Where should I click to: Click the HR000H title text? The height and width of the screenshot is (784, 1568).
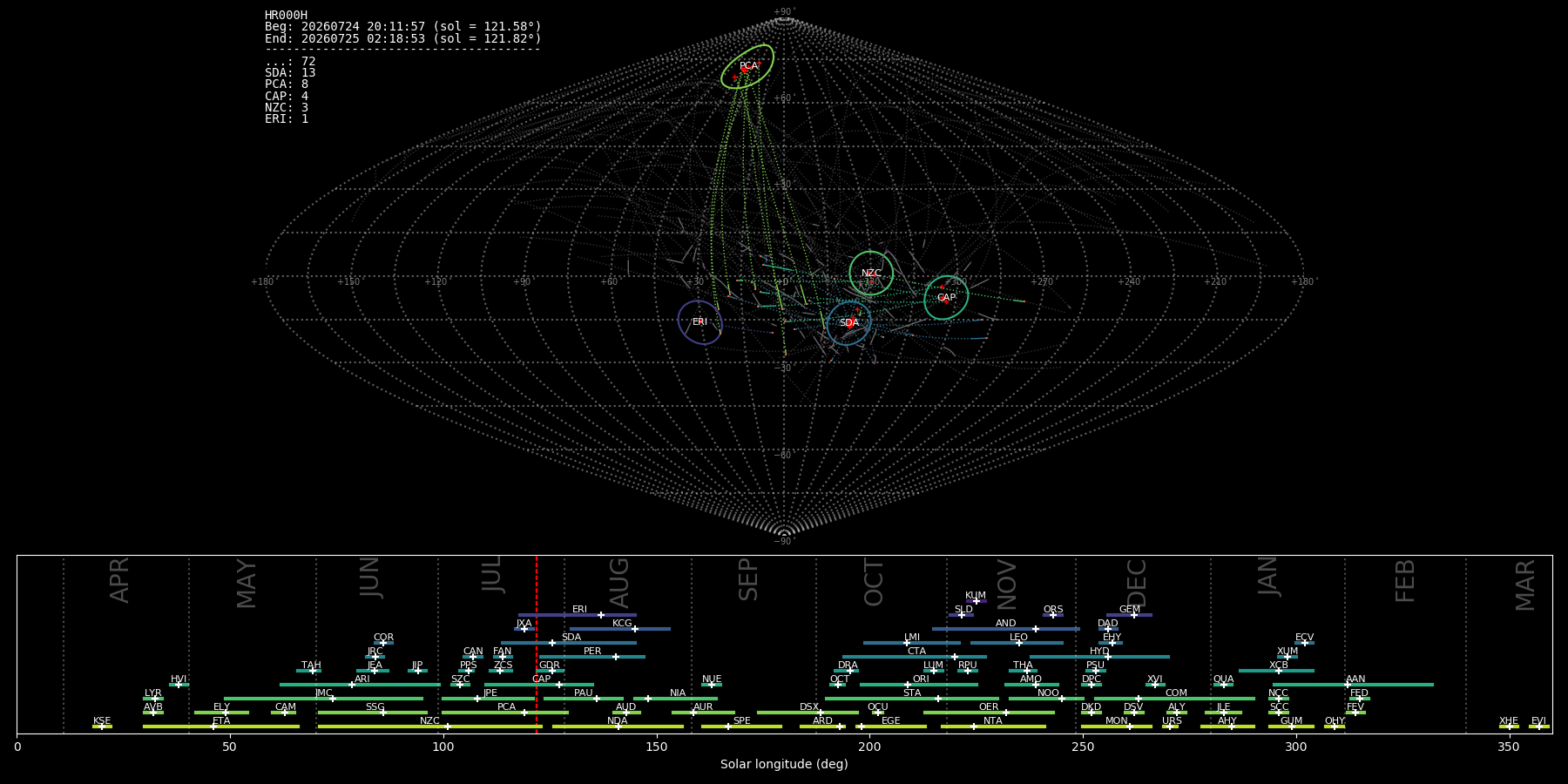click(x=287, y=16)
